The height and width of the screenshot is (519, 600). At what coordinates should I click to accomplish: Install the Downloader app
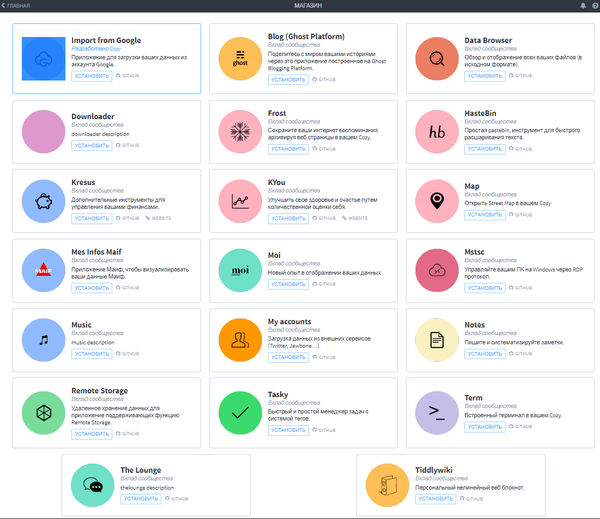tap(92, 145)
